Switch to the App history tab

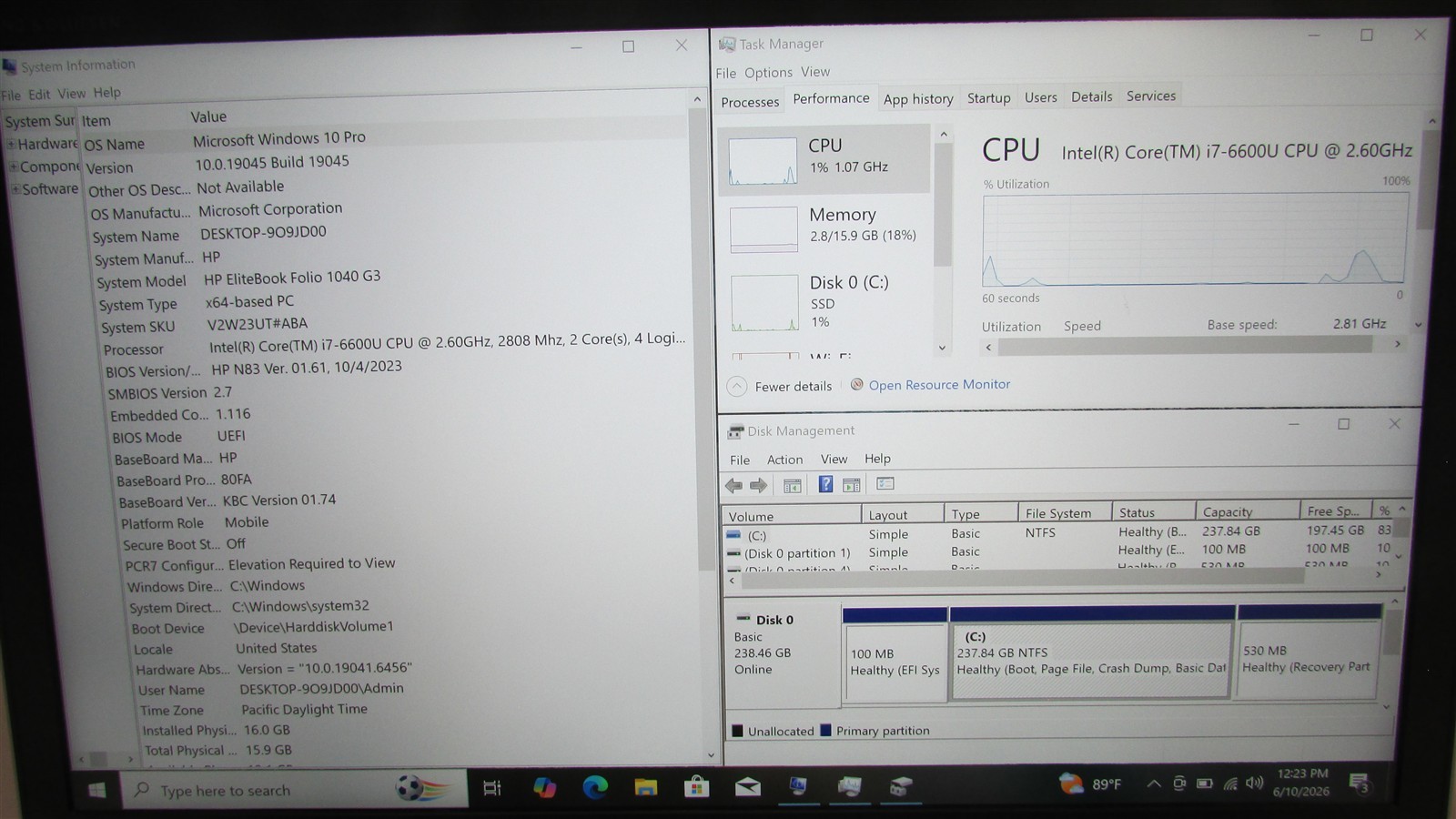(x=918, y=98)
